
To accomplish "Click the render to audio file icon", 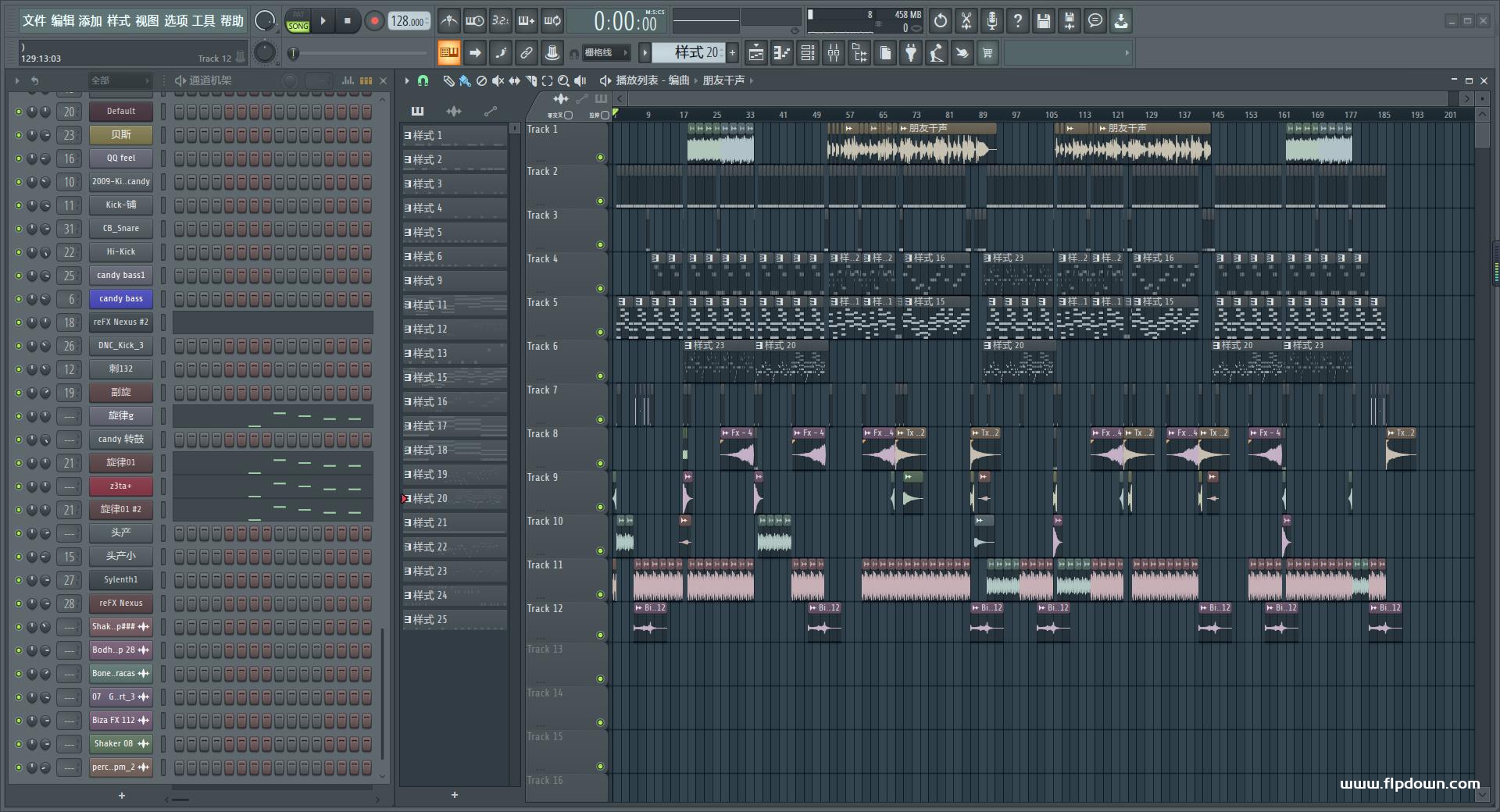I will click(x=1070, y=21).
